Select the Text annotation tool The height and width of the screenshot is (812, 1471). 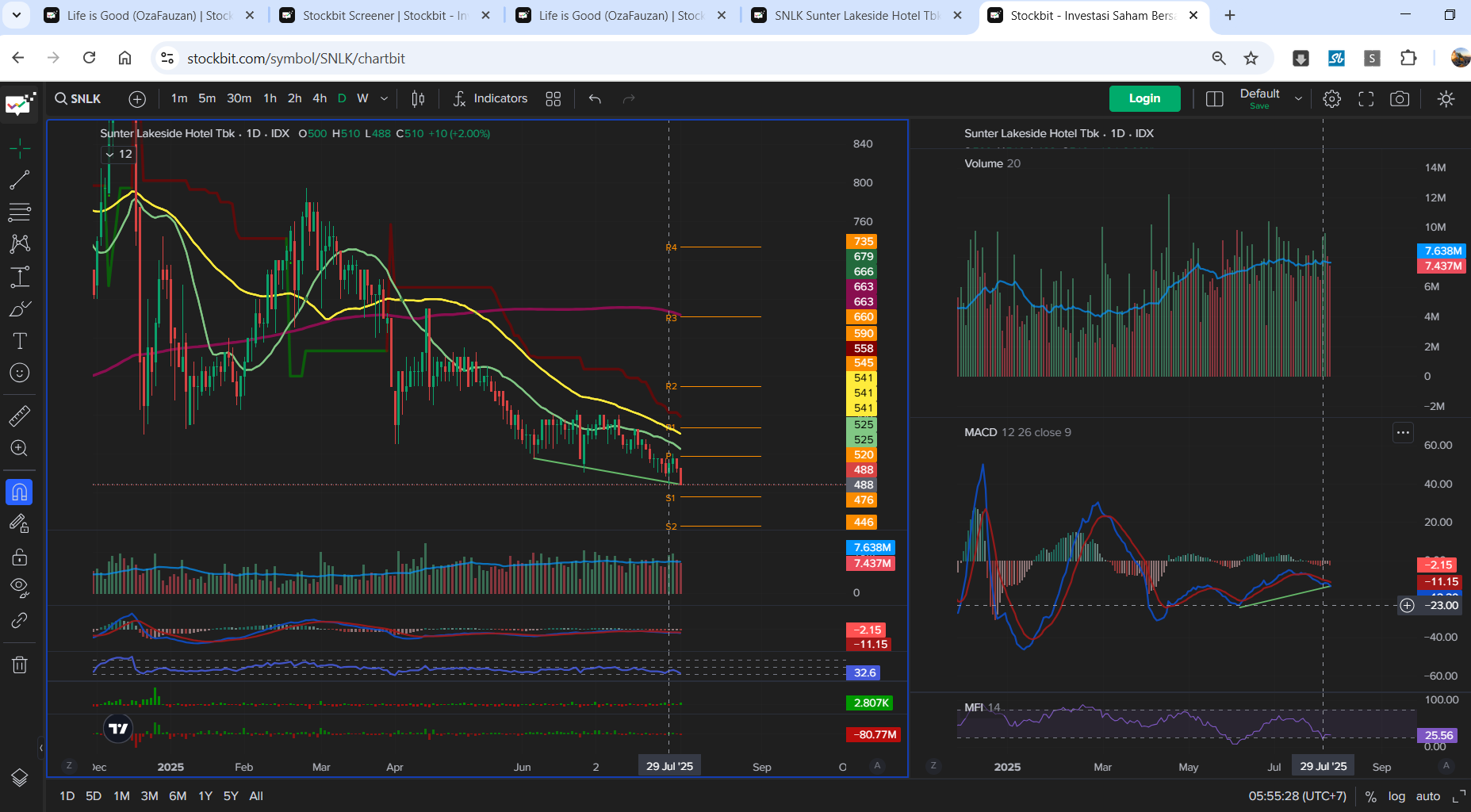click(20, 341)
